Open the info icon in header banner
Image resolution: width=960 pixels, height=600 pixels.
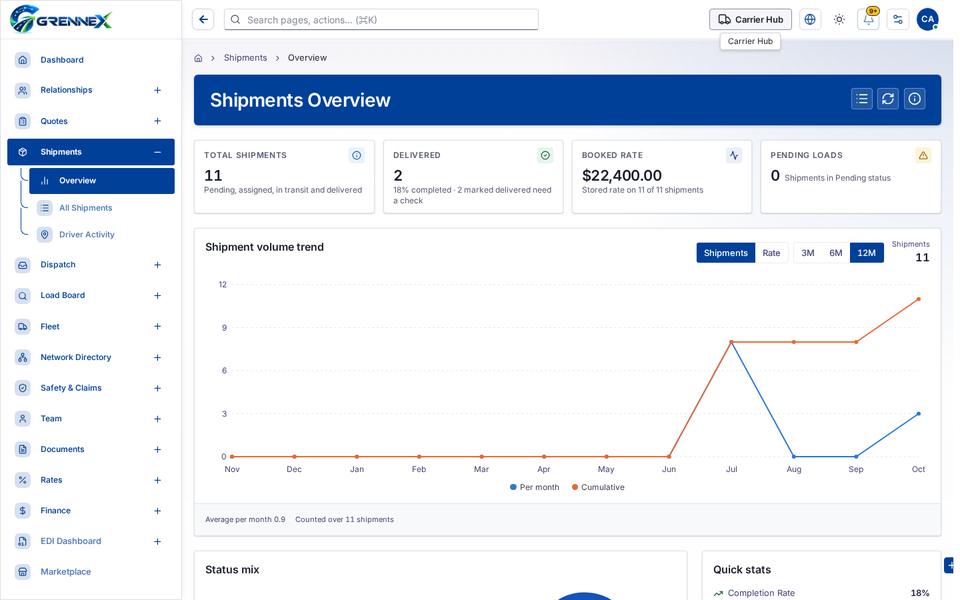[915, 99]
